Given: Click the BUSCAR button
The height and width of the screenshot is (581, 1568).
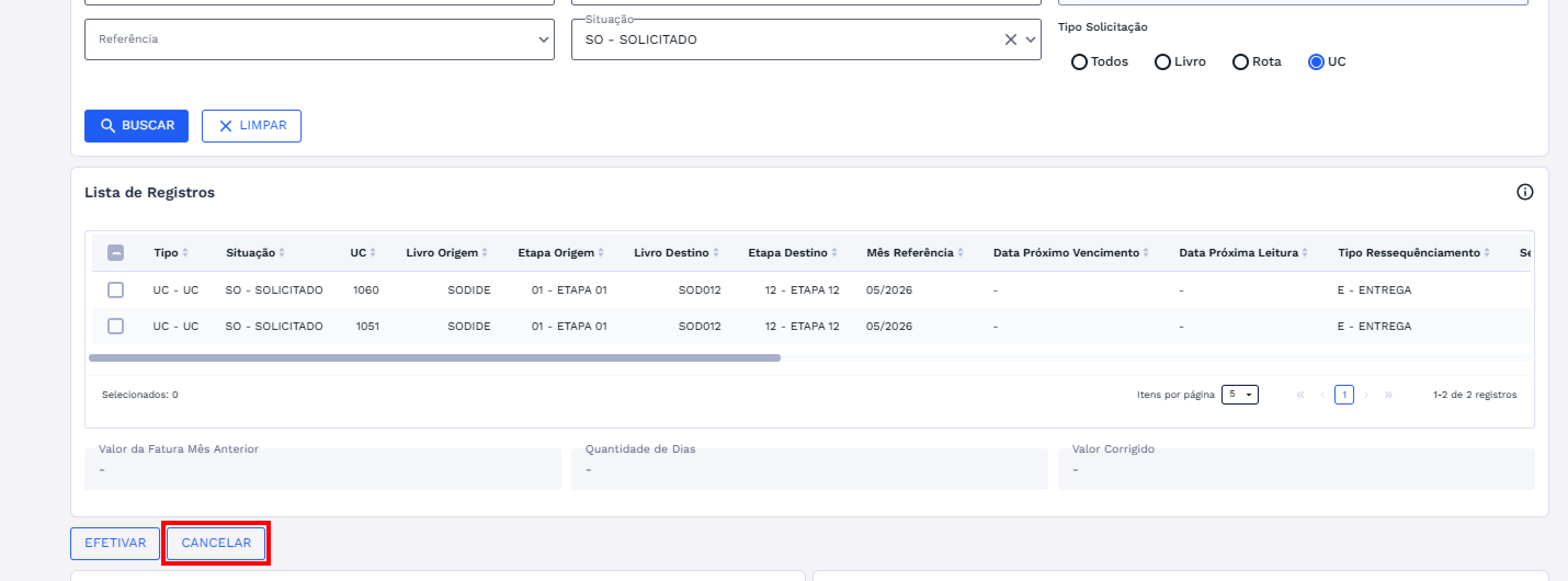Looking at the screenshot, I should [x=137, y=126].
